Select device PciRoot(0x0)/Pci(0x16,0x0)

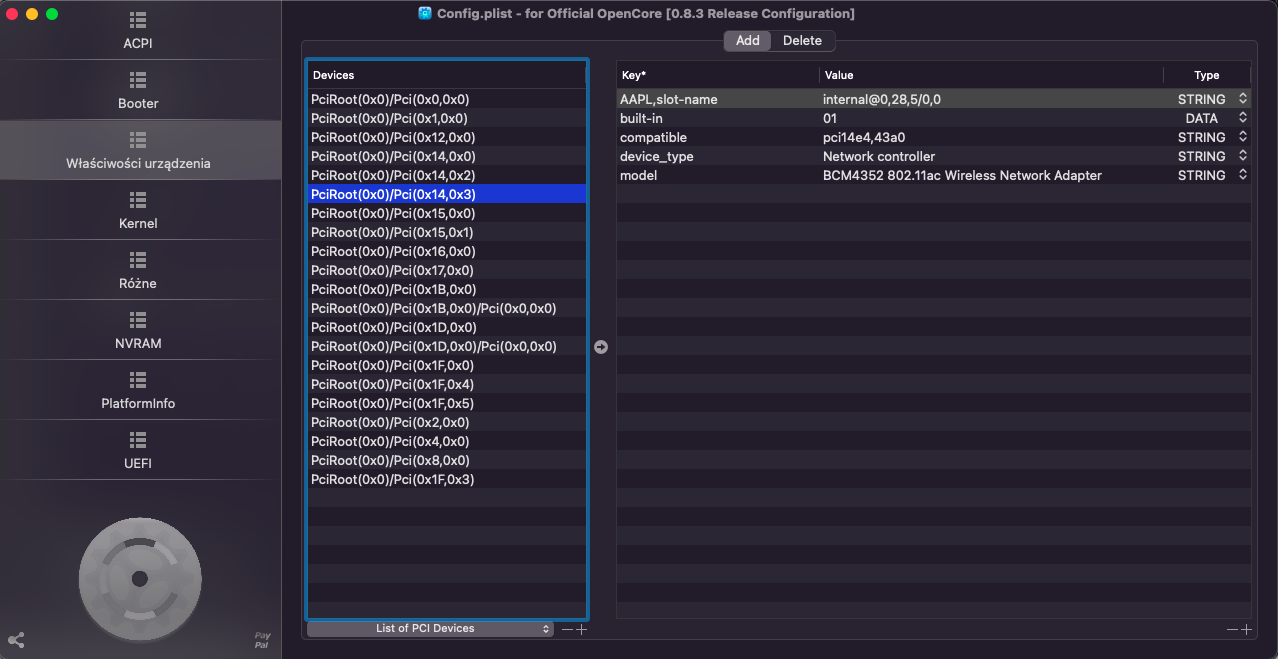(x=447, y=251)
